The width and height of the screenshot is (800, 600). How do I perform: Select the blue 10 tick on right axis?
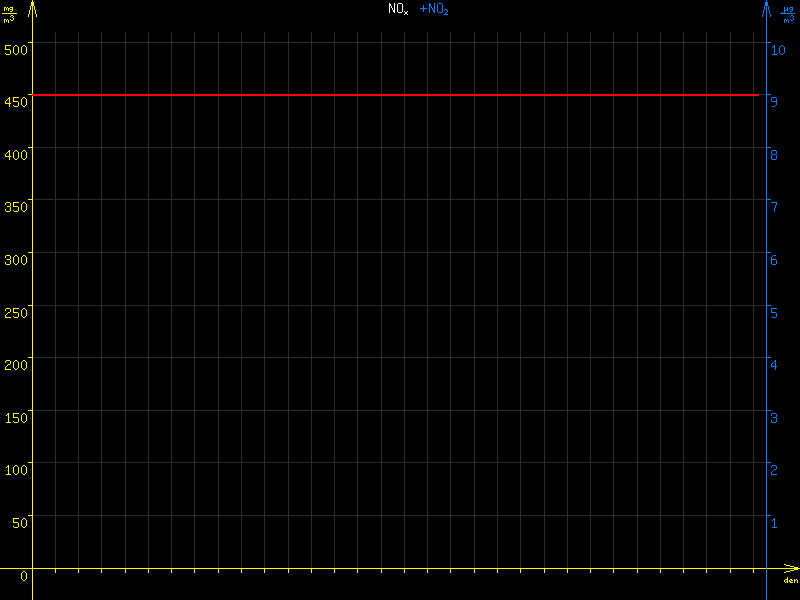click(776, 49)
